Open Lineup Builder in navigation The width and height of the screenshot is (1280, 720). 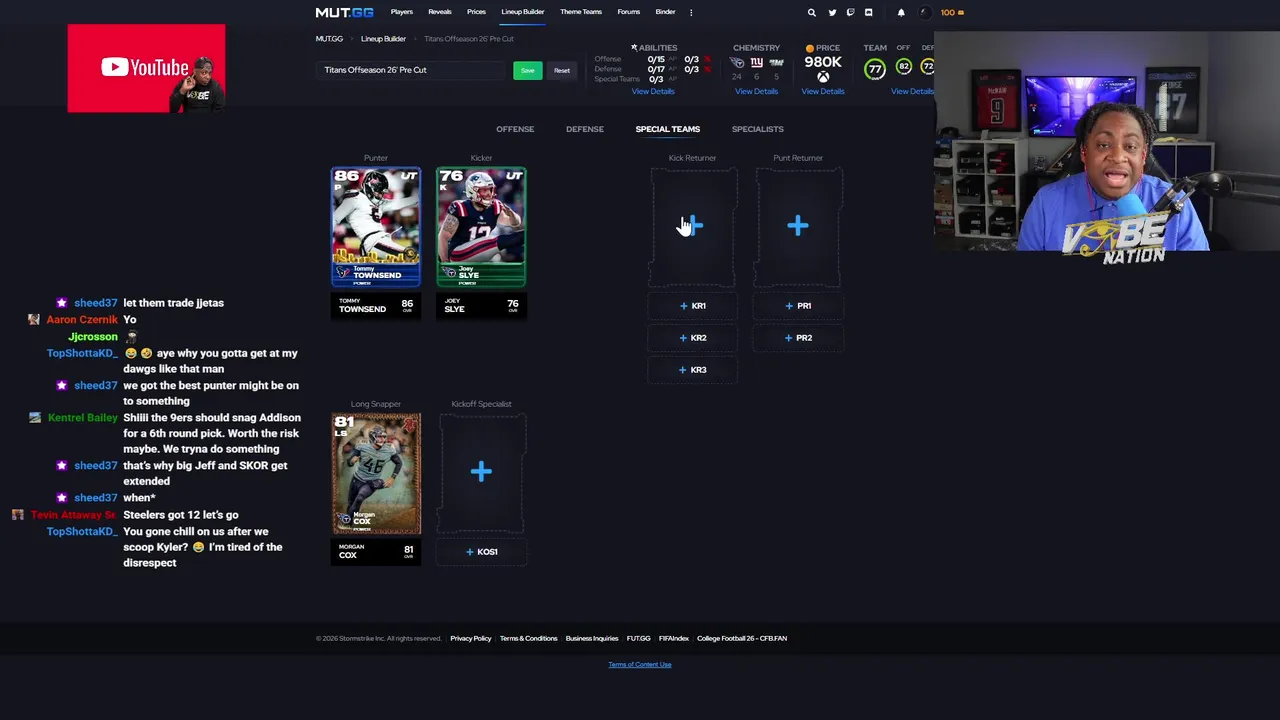pyautogui.click(x=523, y=12)
